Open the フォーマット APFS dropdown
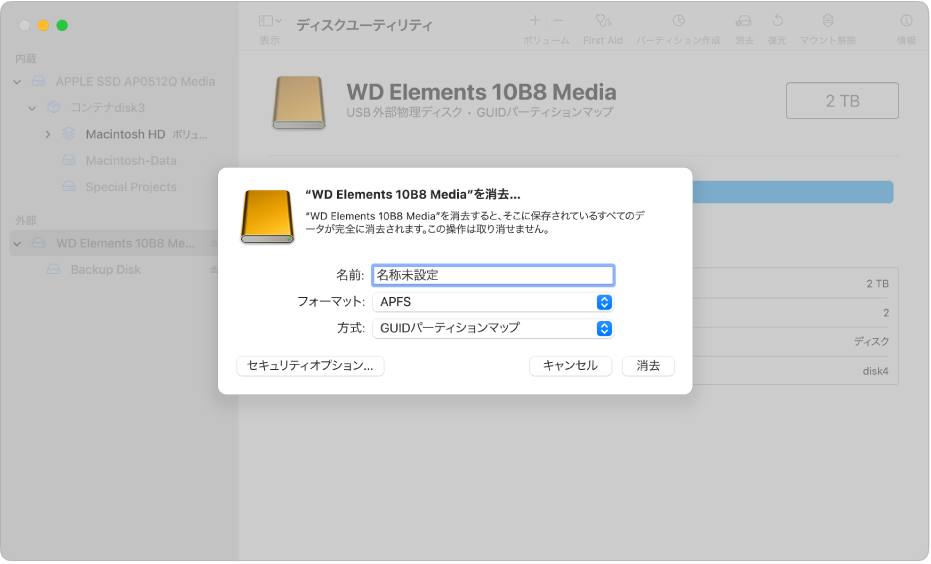931x564 pixels. (x=493, y=302)
